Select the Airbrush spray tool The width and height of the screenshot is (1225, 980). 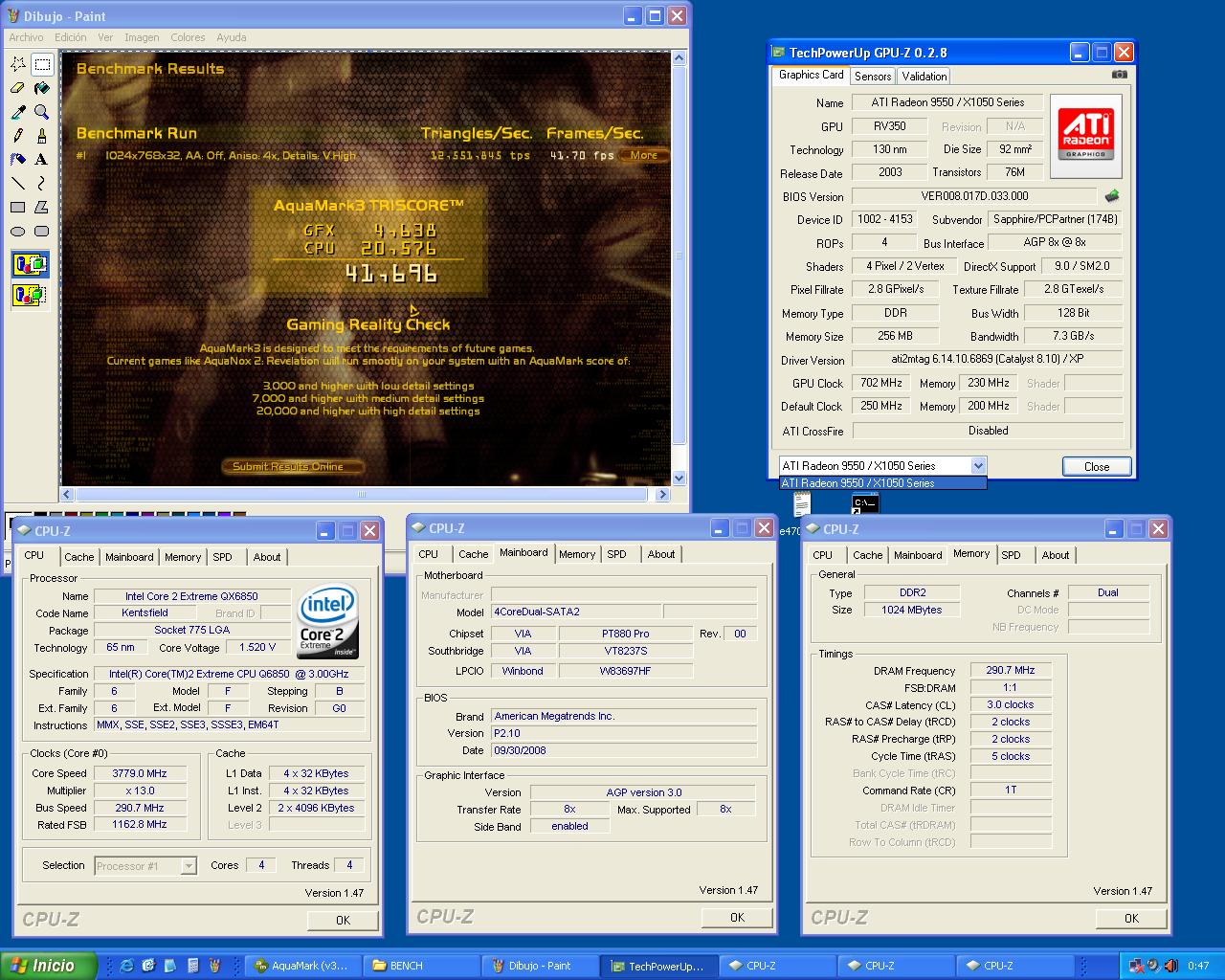coord(18,160)
